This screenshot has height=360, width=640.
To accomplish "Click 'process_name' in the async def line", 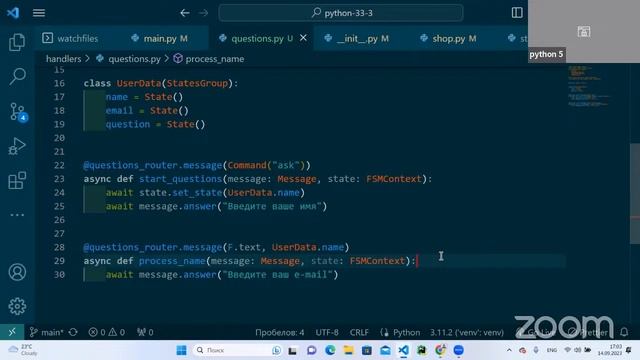I will pyautogui.click(x=172, y=261).
